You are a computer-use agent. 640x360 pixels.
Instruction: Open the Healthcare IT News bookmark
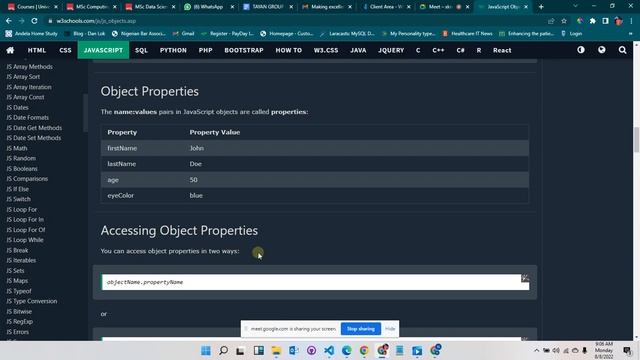[467, 34]
